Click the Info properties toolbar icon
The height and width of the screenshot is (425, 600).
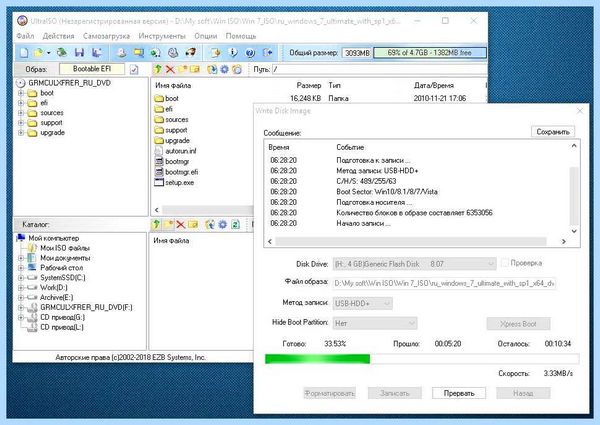pos(233,52)
